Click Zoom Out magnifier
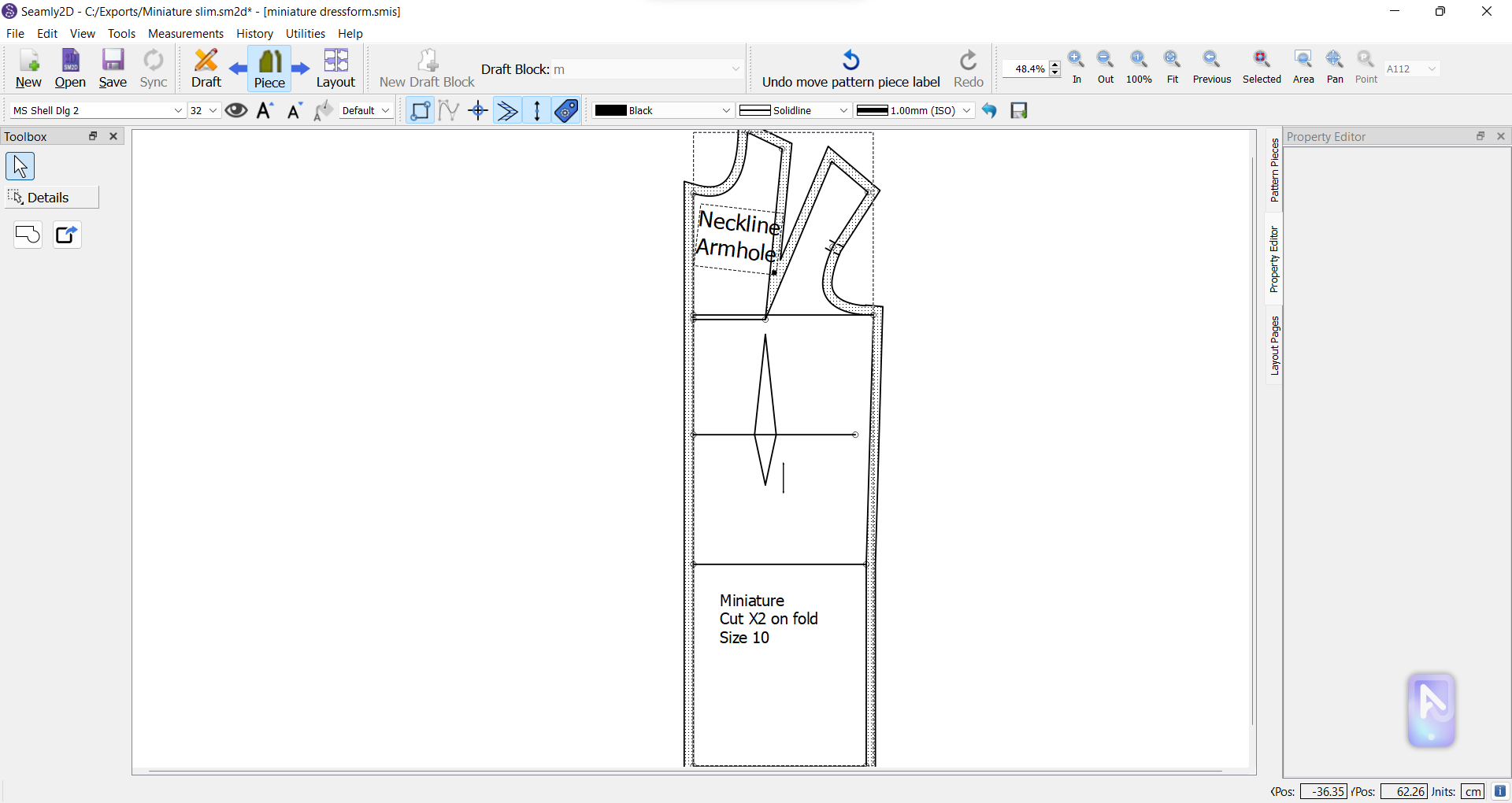Viewport: 1512px width, 803px height. tap(1106, 67)
